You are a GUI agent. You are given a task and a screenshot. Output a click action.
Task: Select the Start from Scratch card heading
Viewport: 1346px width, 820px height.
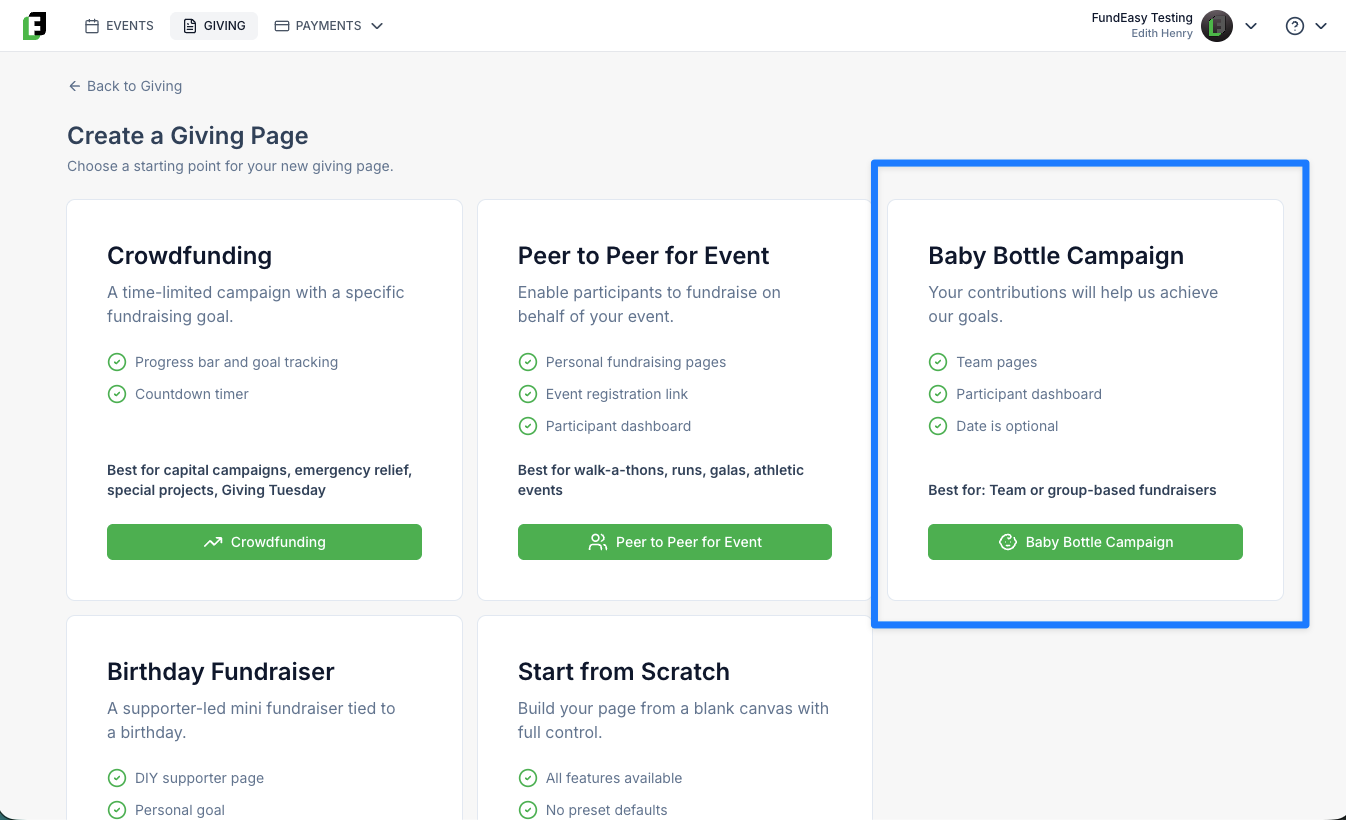(624, 672)
